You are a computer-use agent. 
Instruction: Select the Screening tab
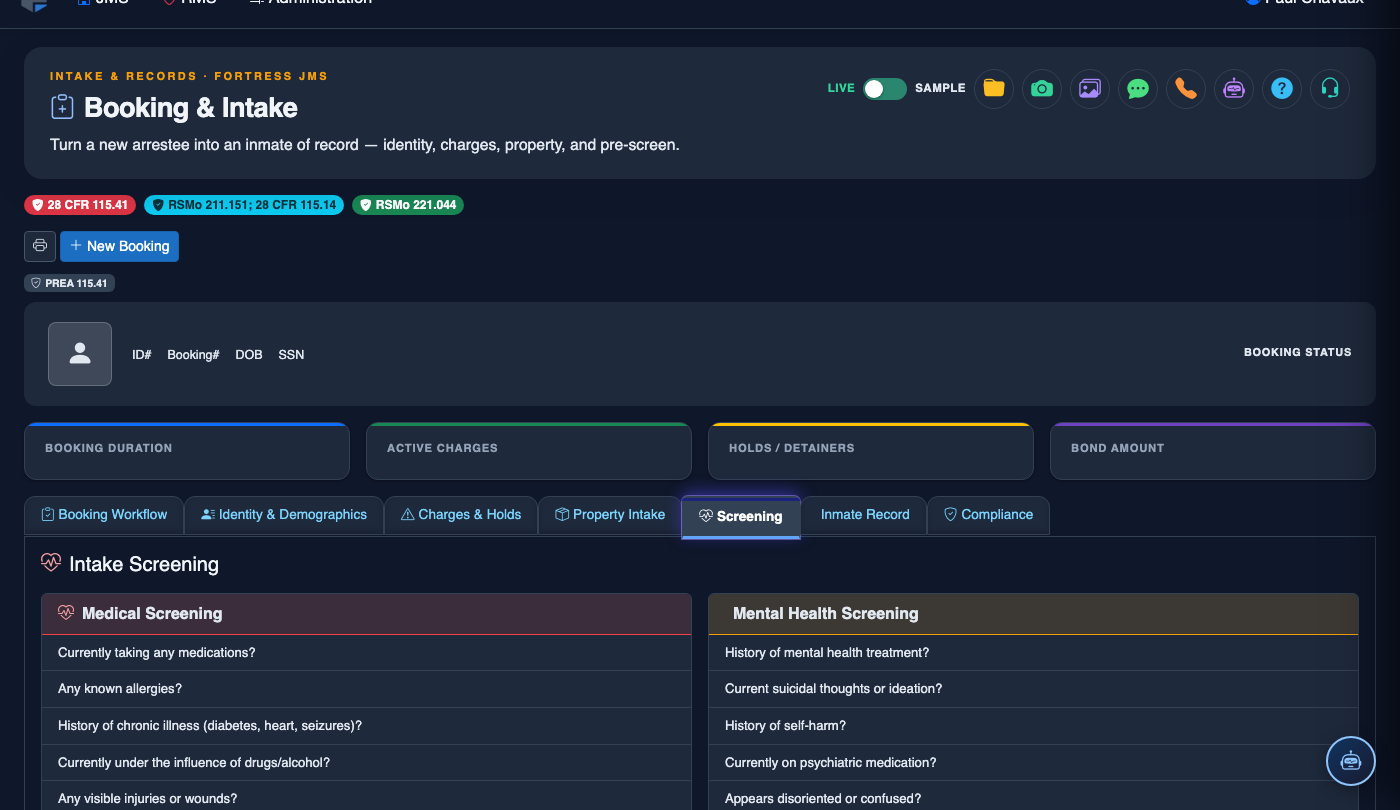click(741, 516)
